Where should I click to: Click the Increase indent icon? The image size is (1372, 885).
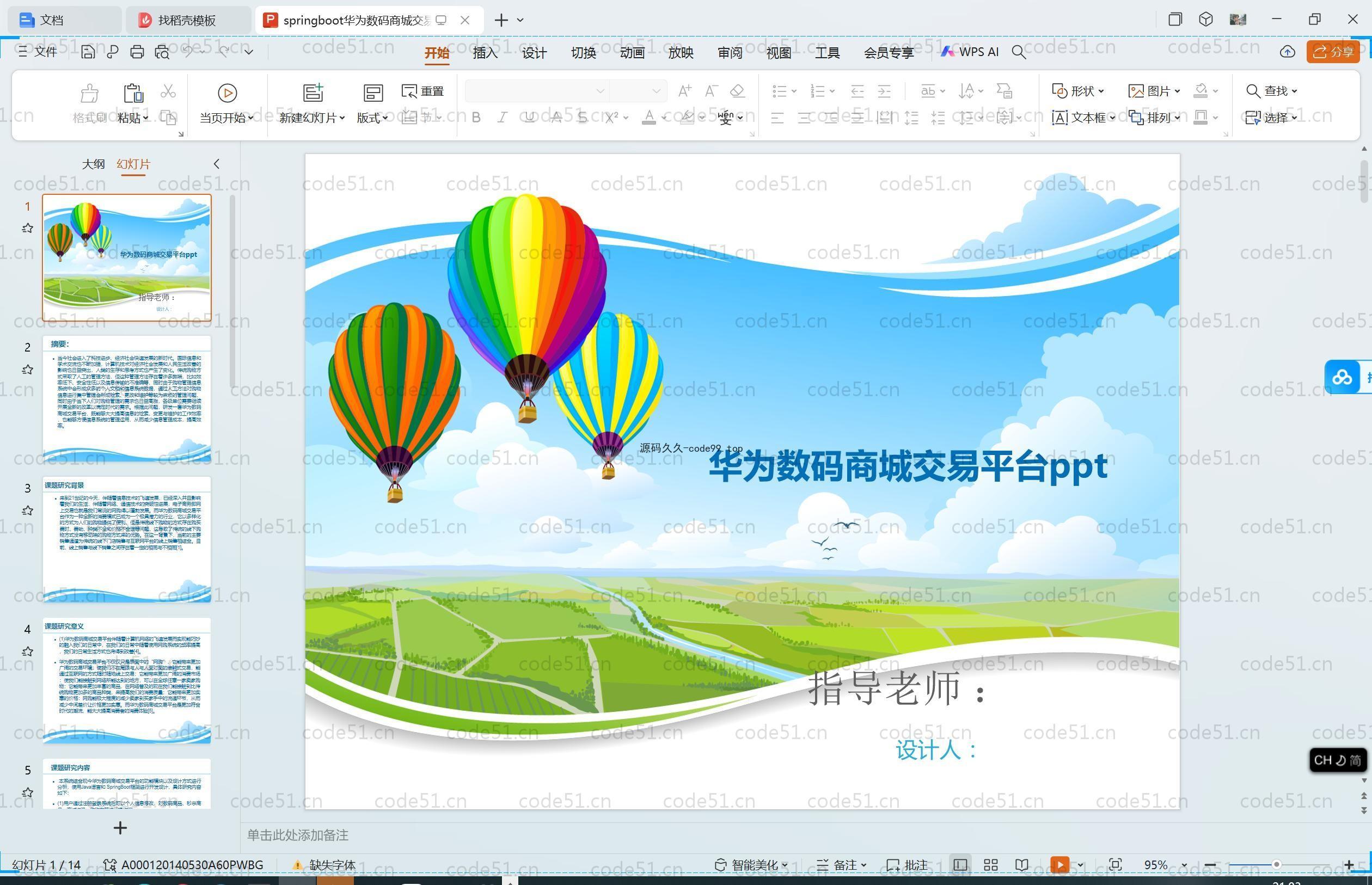pyautogui.click(x=884, y=91)
